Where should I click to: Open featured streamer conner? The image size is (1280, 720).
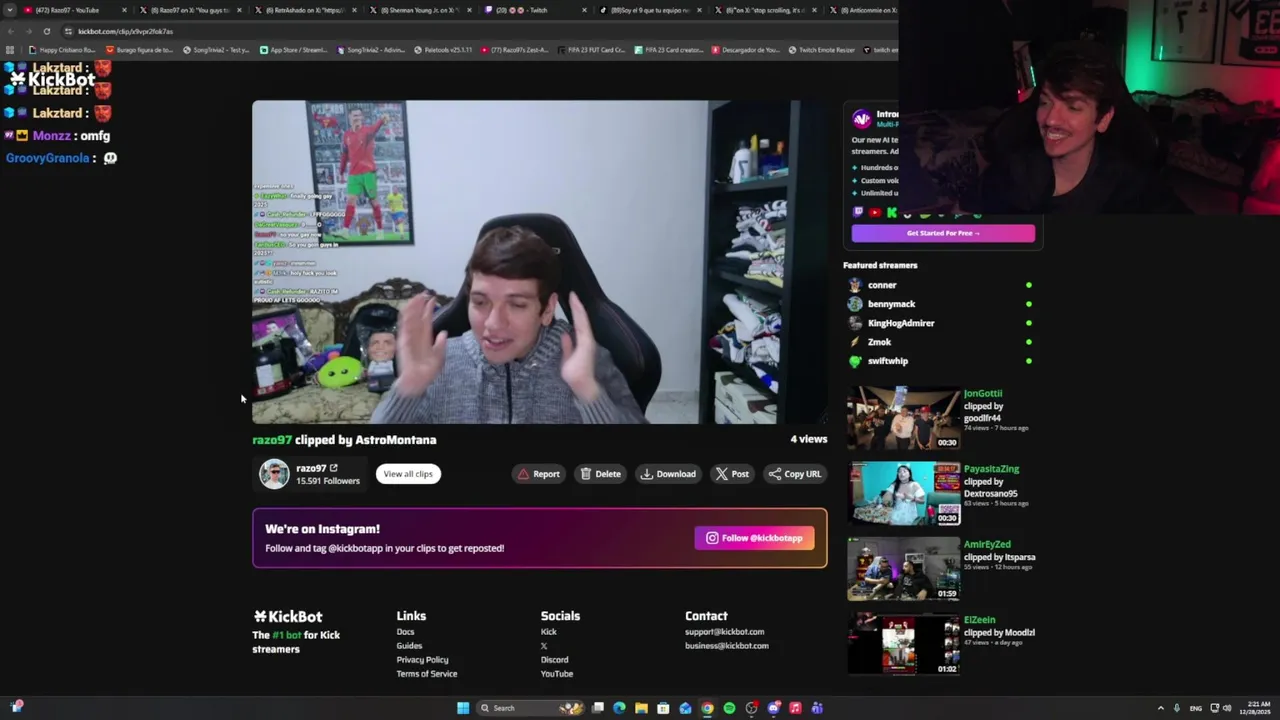pos(882,285)
